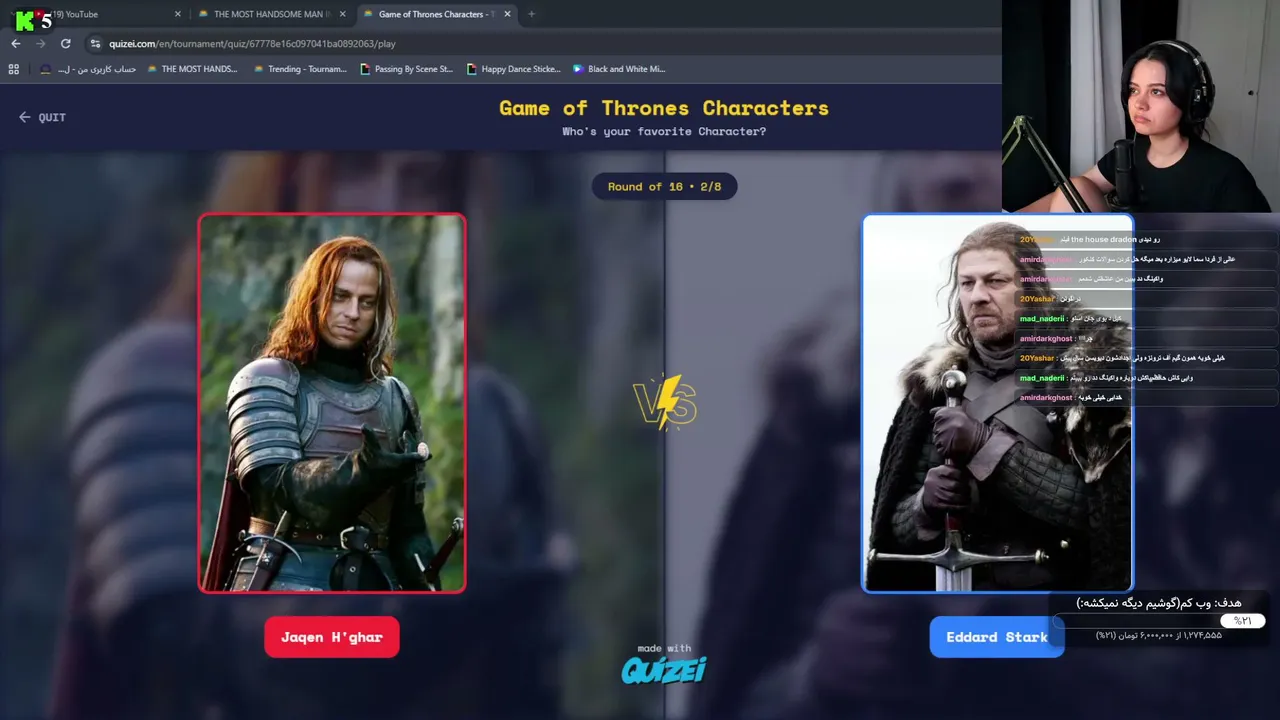Open the Happy Dance Sticke... bookmark
Screen dimensions: 1280x720
(513, 69)
